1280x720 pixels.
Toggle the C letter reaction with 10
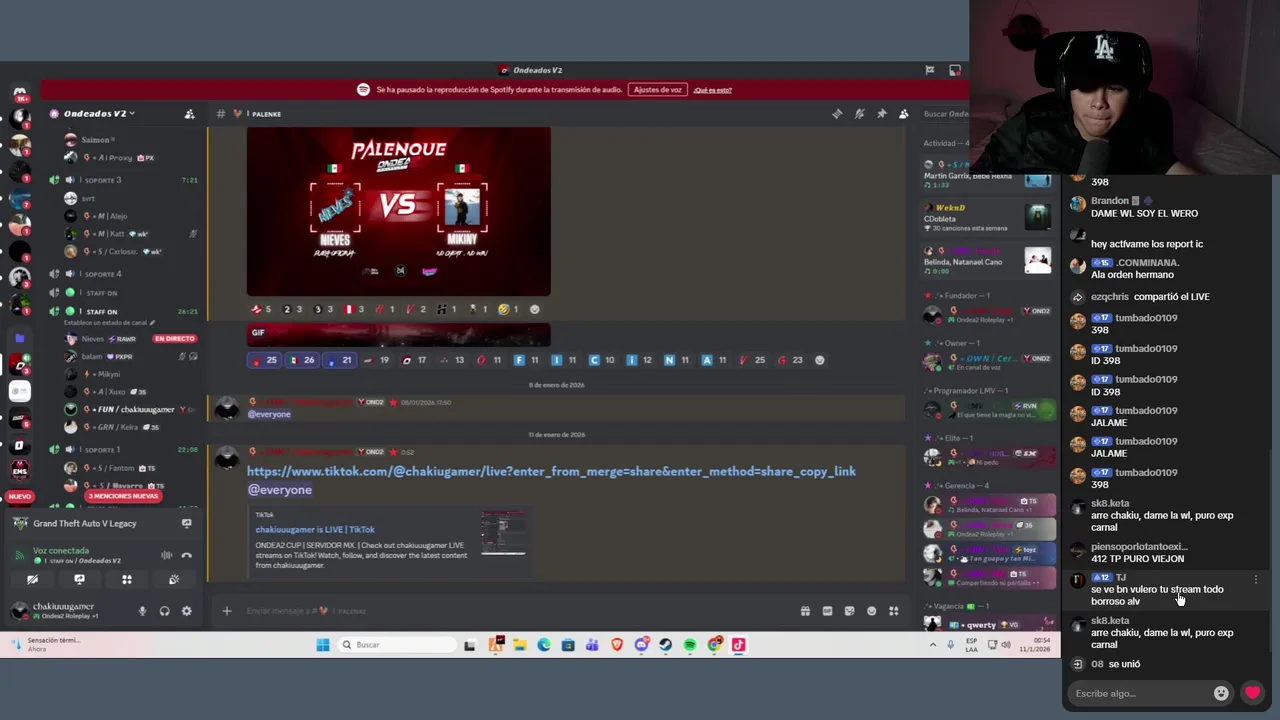[x=602, y=360]
